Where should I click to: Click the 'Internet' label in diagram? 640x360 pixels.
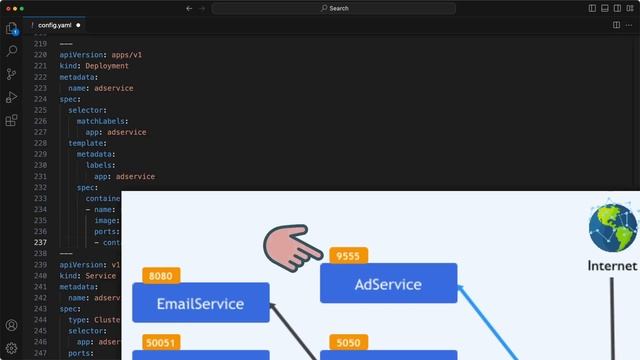[612, 266]
